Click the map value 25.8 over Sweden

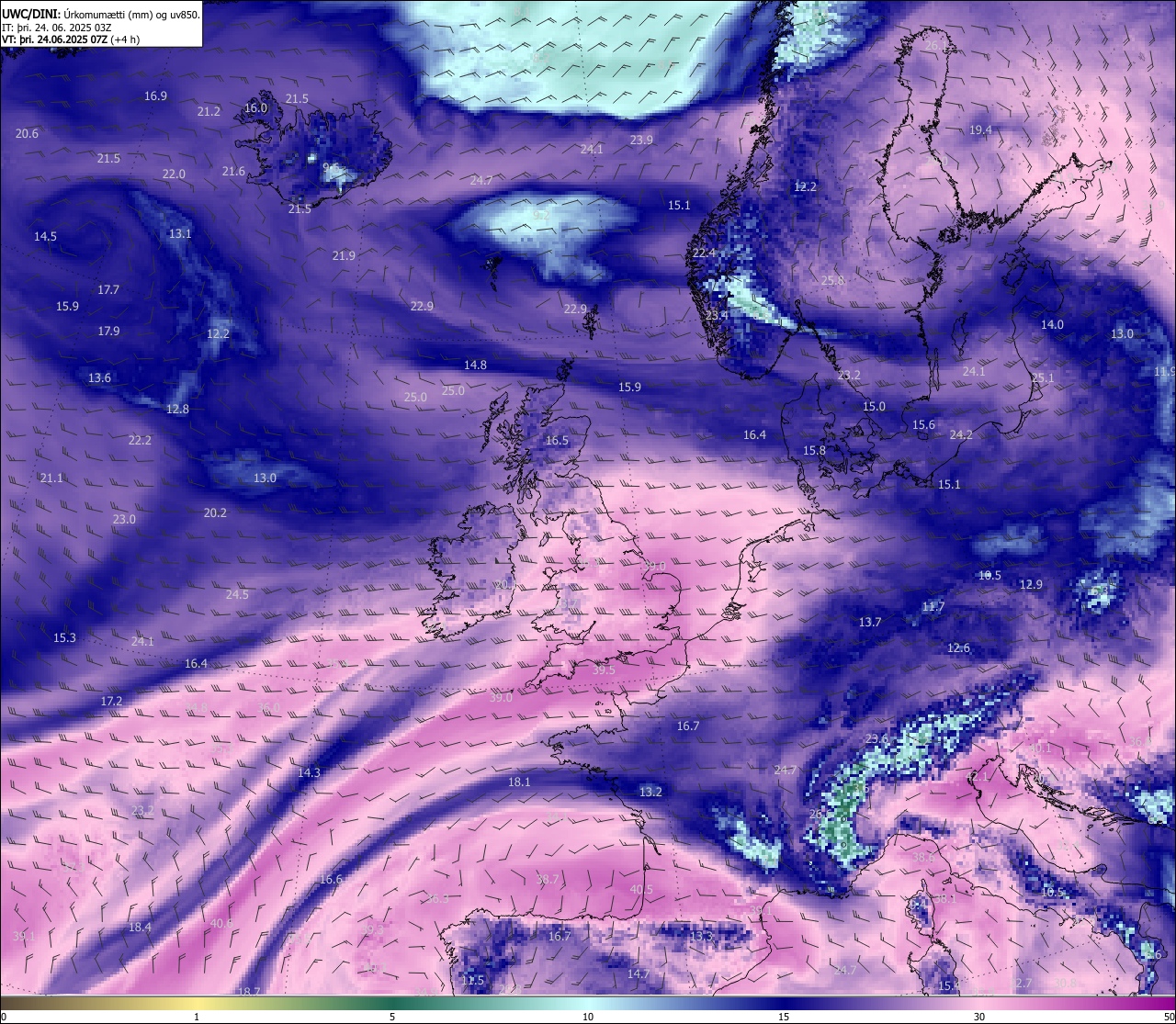coord(832,281)
